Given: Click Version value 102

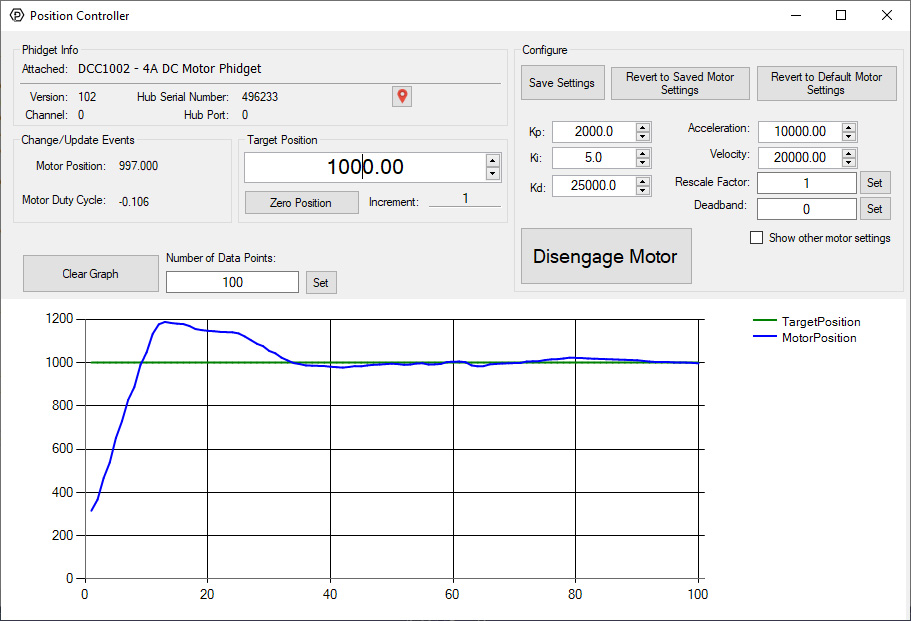Looking at the screenshot, I should tap(87, 97).
